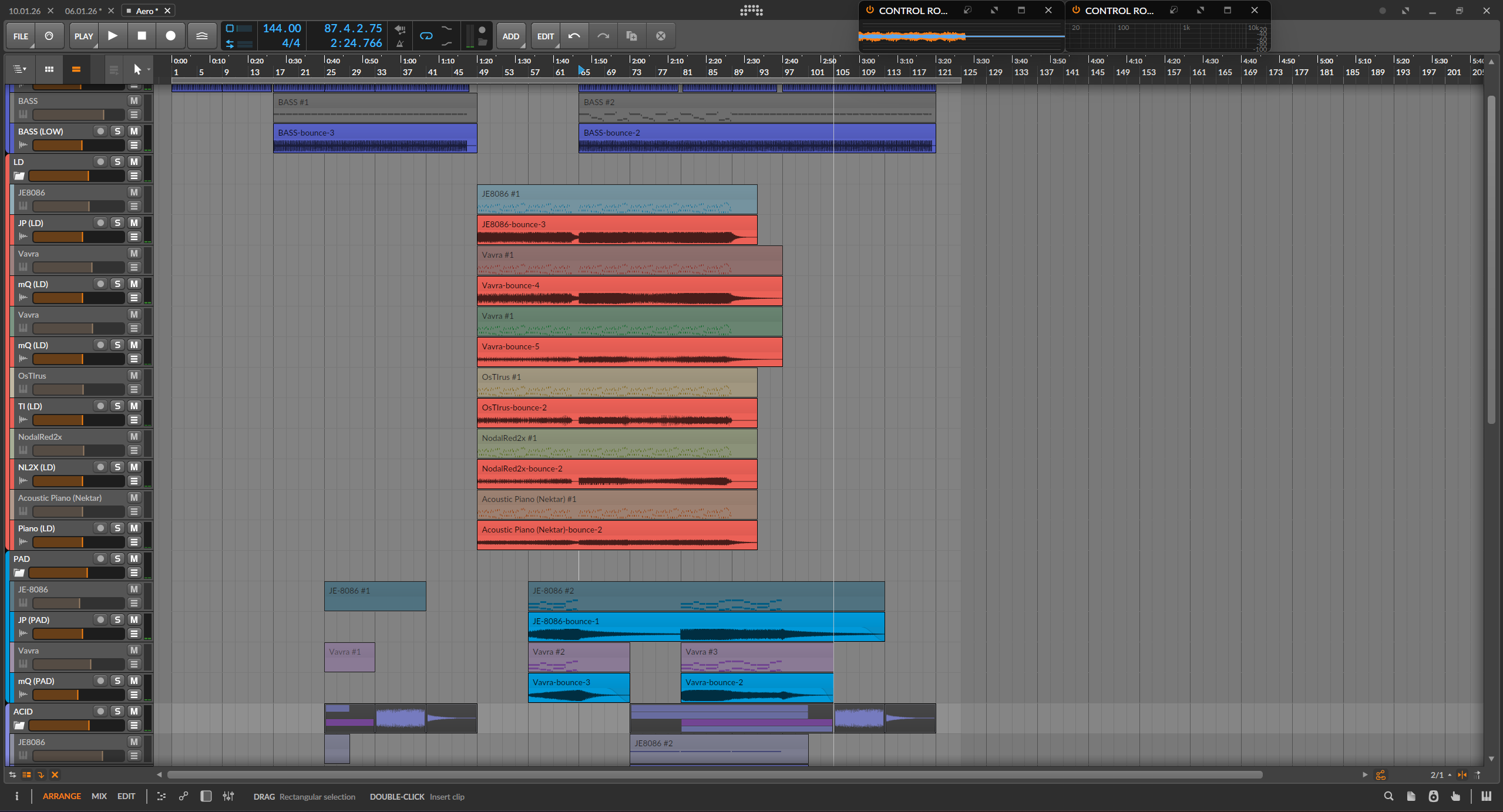Mute the BASS (LOW) track
The width and height of the screenshot is (1503, 812).
pyautogui.click(x=135, y=132)
